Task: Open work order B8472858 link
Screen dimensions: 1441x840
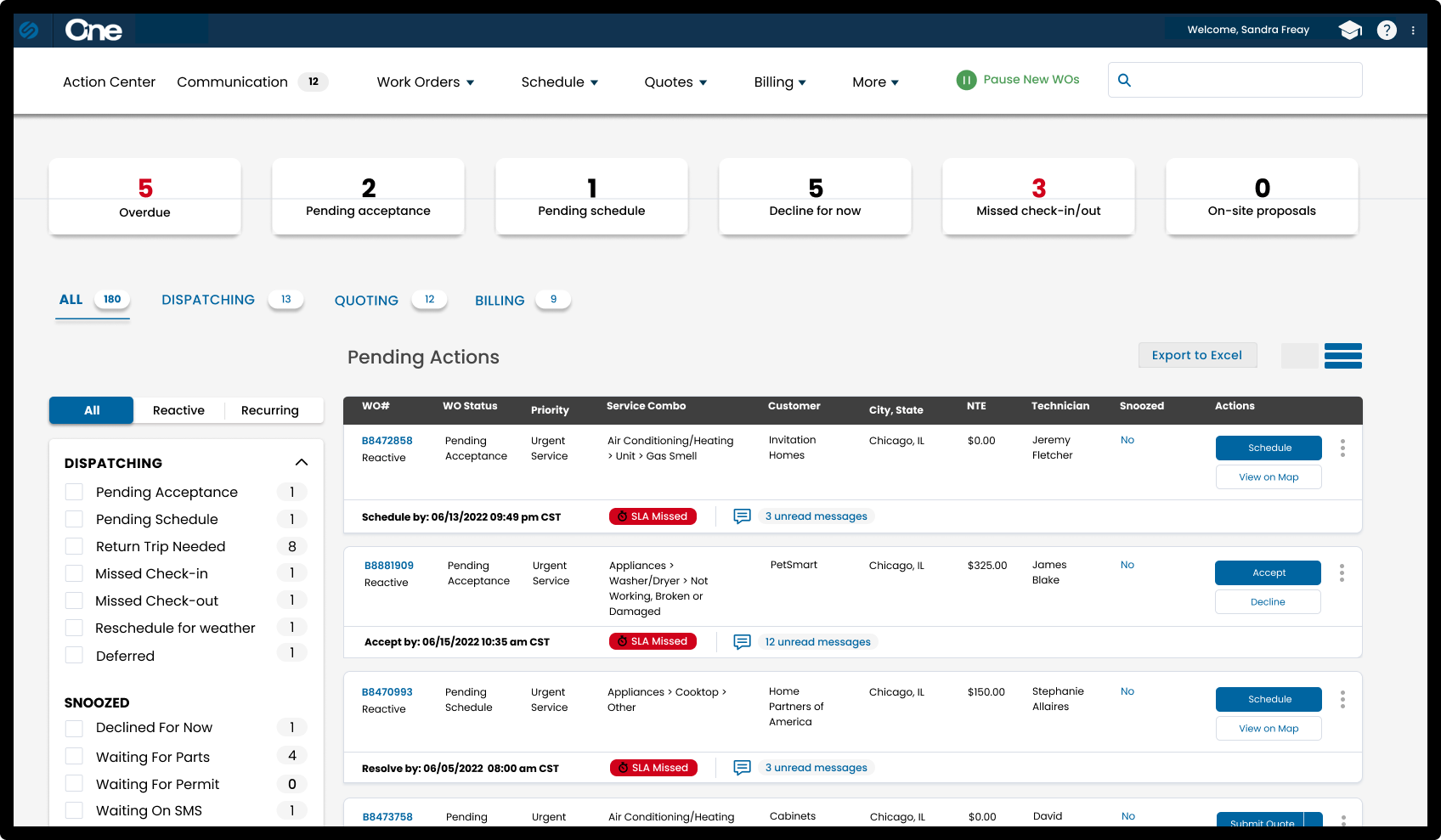Action: click(x=387, y=441)
